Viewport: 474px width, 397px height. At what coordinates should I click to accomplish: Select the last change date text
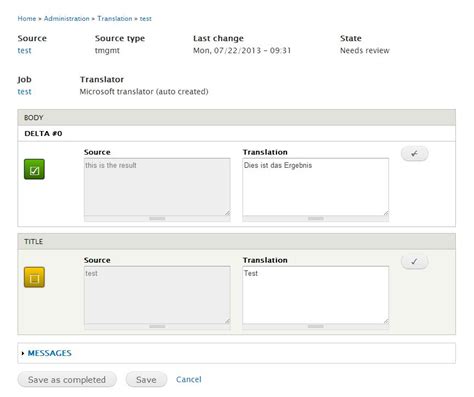[x=242, y=51]
